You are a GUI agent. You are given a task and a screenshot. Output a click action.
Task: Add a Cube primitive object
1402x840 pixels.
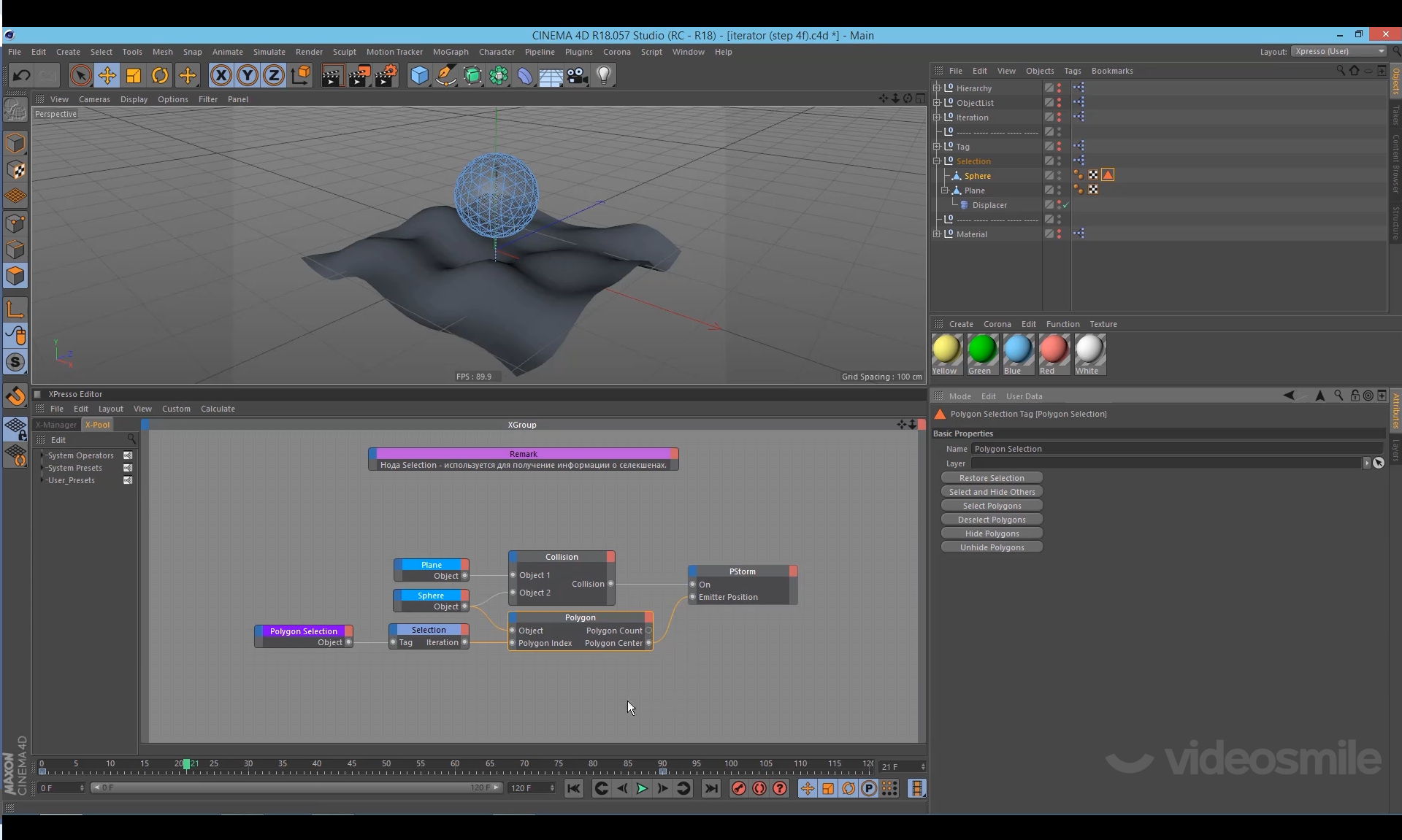tap(419, 75)
